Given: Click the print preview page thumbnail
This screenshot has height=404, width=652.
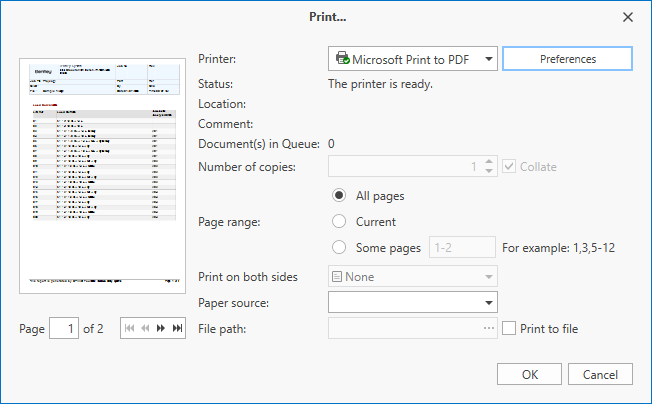Looking at the screenshot, I should pyautogui.click(x=102, y=176).
